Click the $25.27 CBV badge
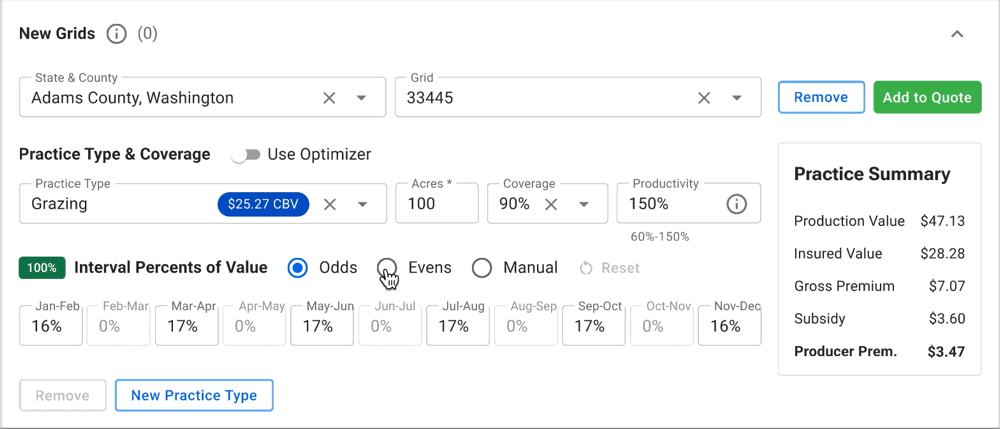The width and height of the screenshot is (1000, 429). 263,204
